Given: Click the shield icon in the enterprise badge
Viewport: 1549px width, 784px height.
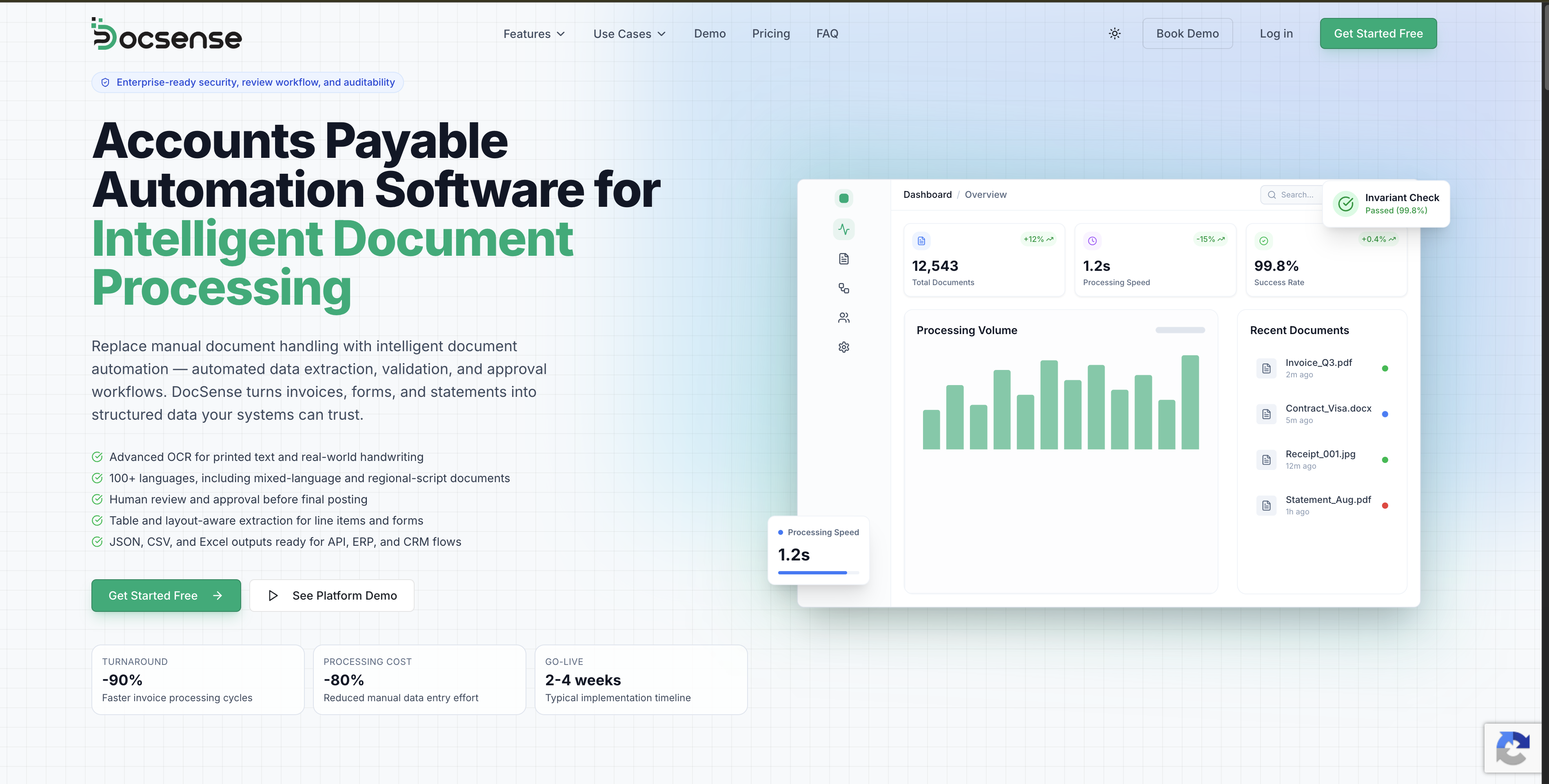Looking at the screenshot, I should (105, 82).
